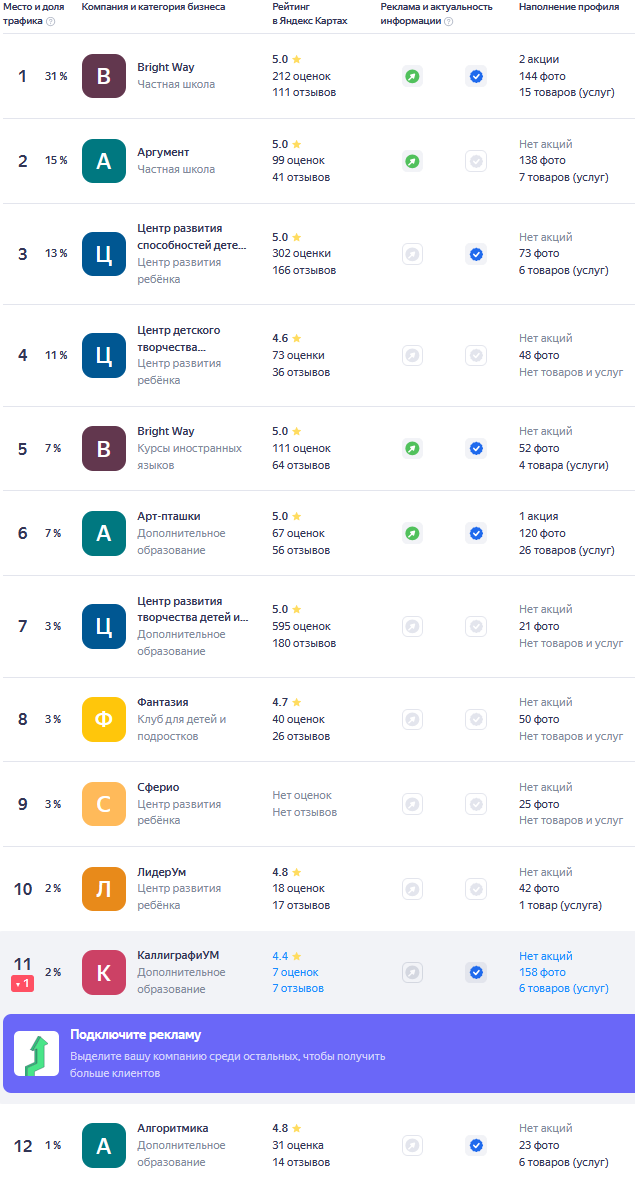Click the red position drop badge under 11
This screenshot has width=635, height=1185.
[23, 984]
